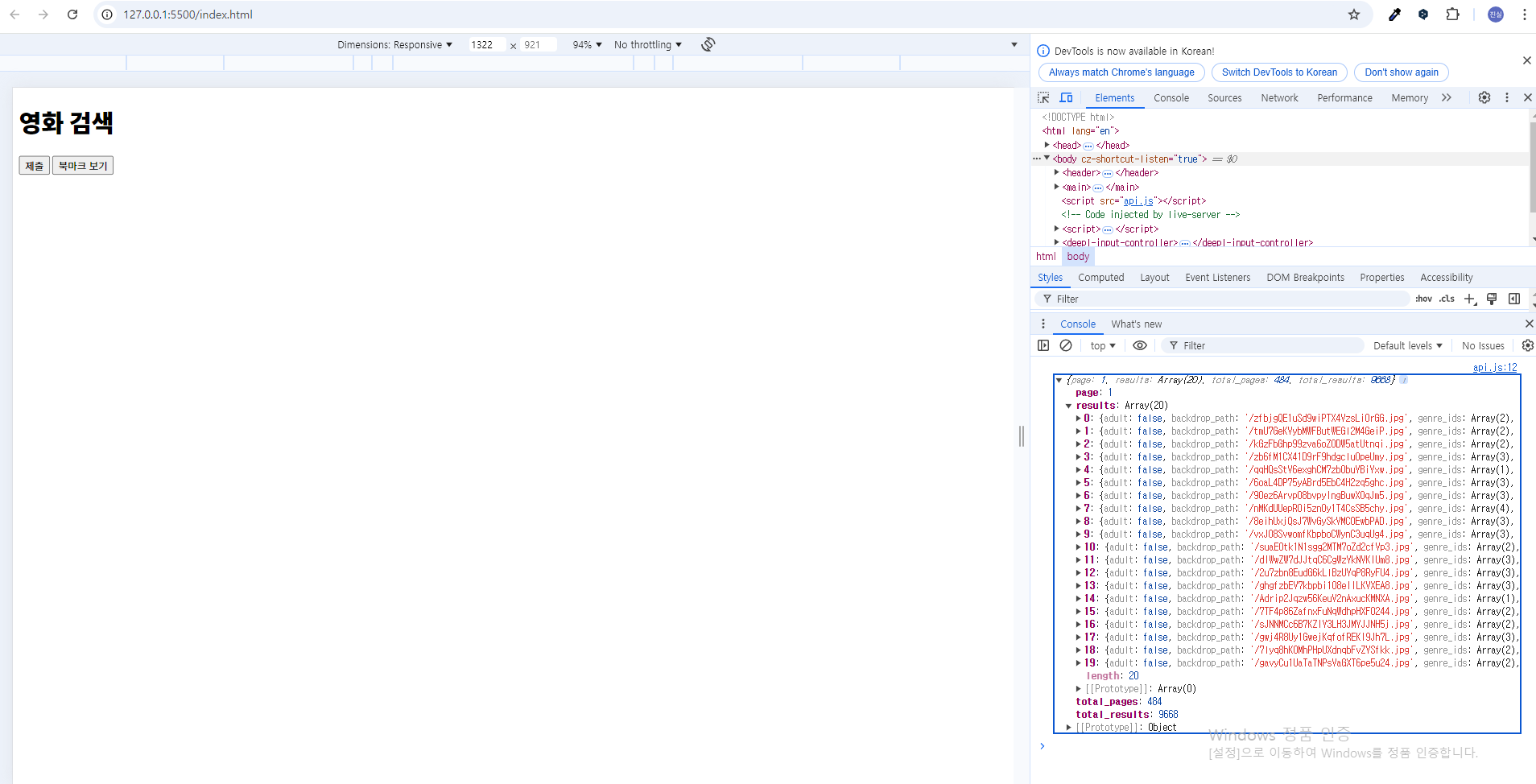Expand result item 10 in console
The image size is (1536, 784).
1079,547
